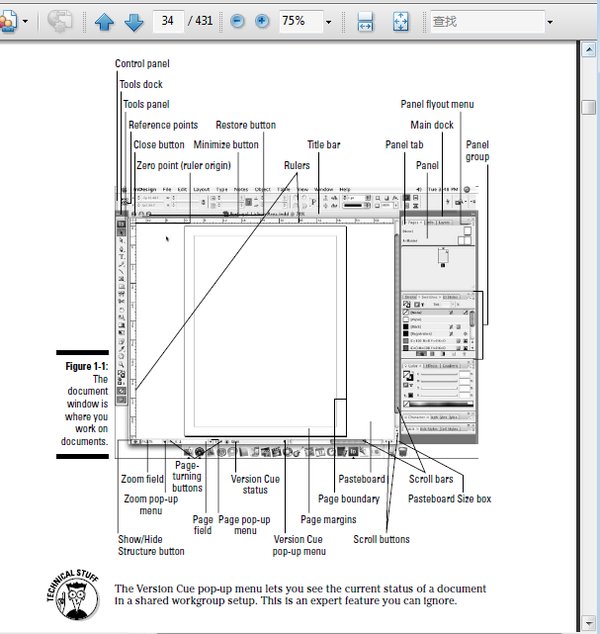Screen dimensions: 600x634
Task: Click the 'Figure 1-1:' caption heading
Action: pos(87,367)
